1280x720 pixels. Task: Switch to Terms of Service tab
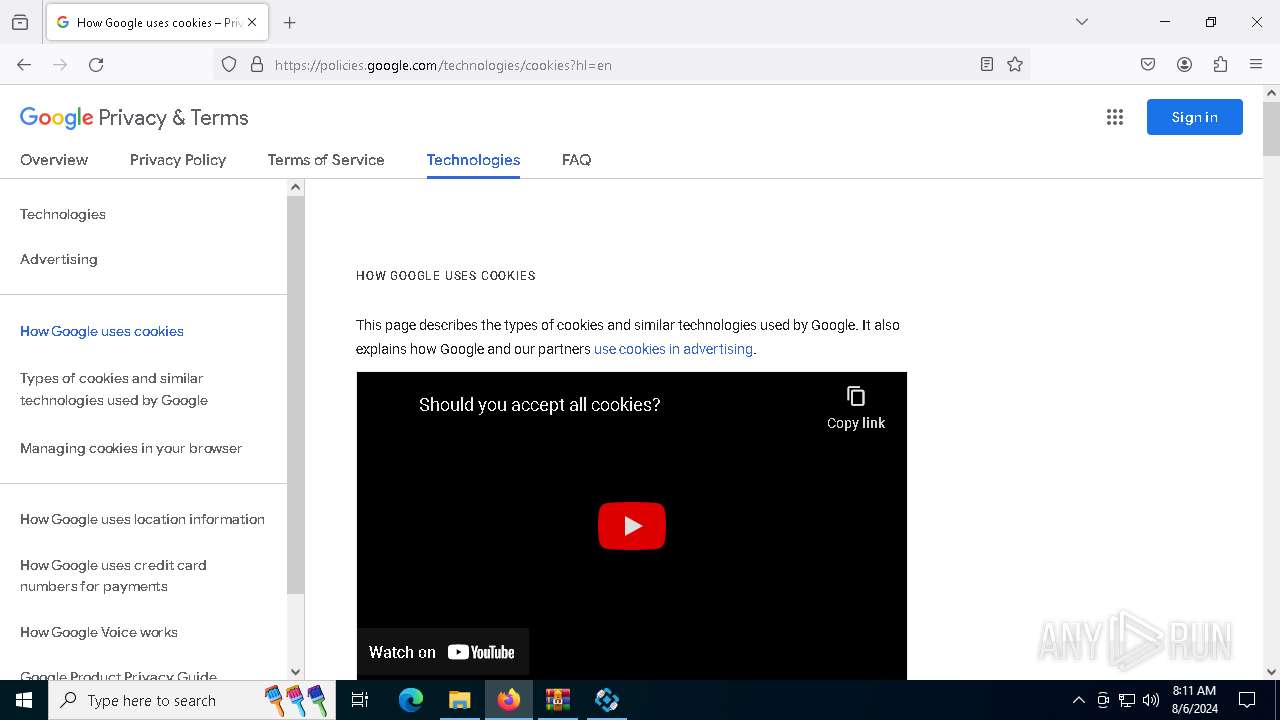pos(326,160)
